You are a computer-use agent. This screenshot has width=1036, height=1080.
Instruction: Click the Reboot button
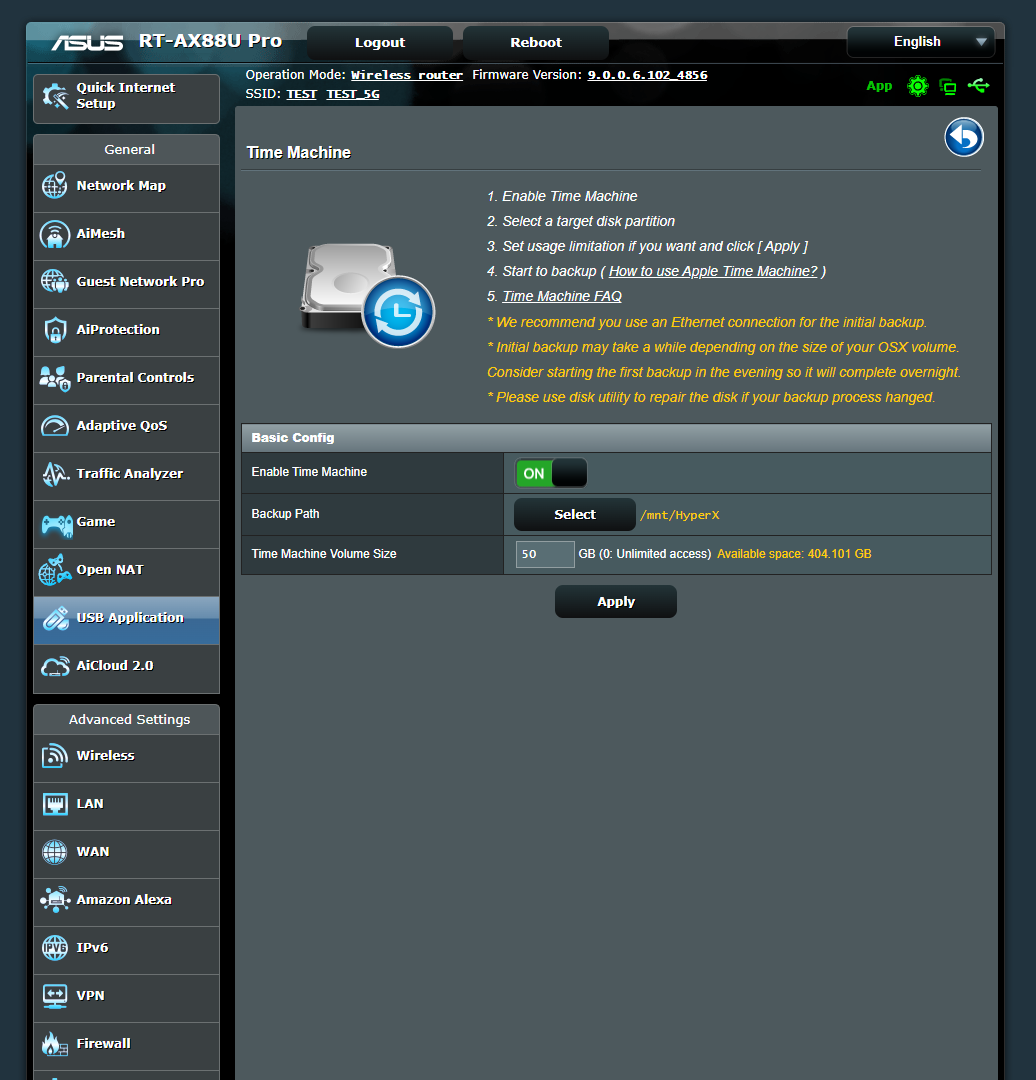pyautogui.click(x=536, y=43)
